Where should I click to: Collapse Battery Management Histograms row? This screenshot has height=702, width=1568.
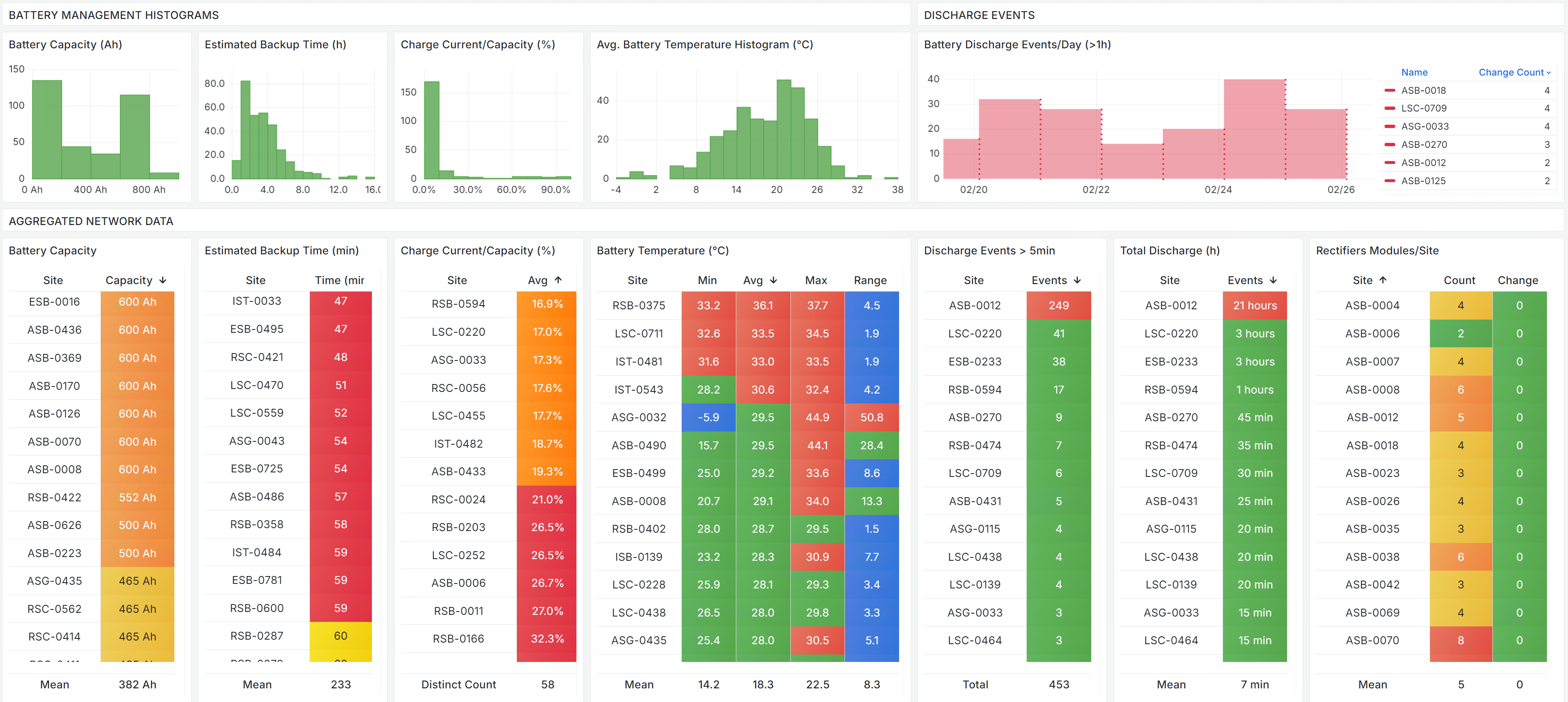(x=113, y=15)
